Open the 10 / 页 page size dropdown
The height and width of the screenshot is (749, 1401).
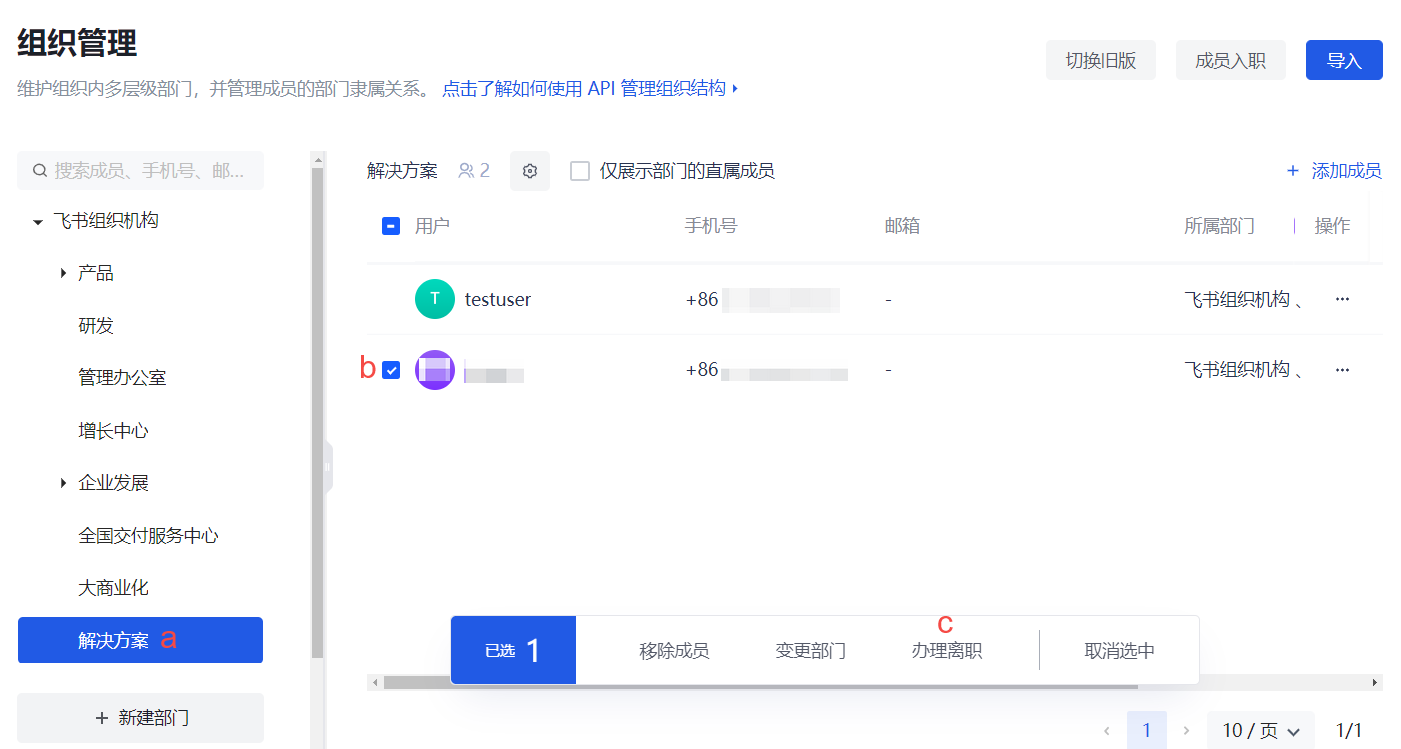click(x=1259, y=731)
